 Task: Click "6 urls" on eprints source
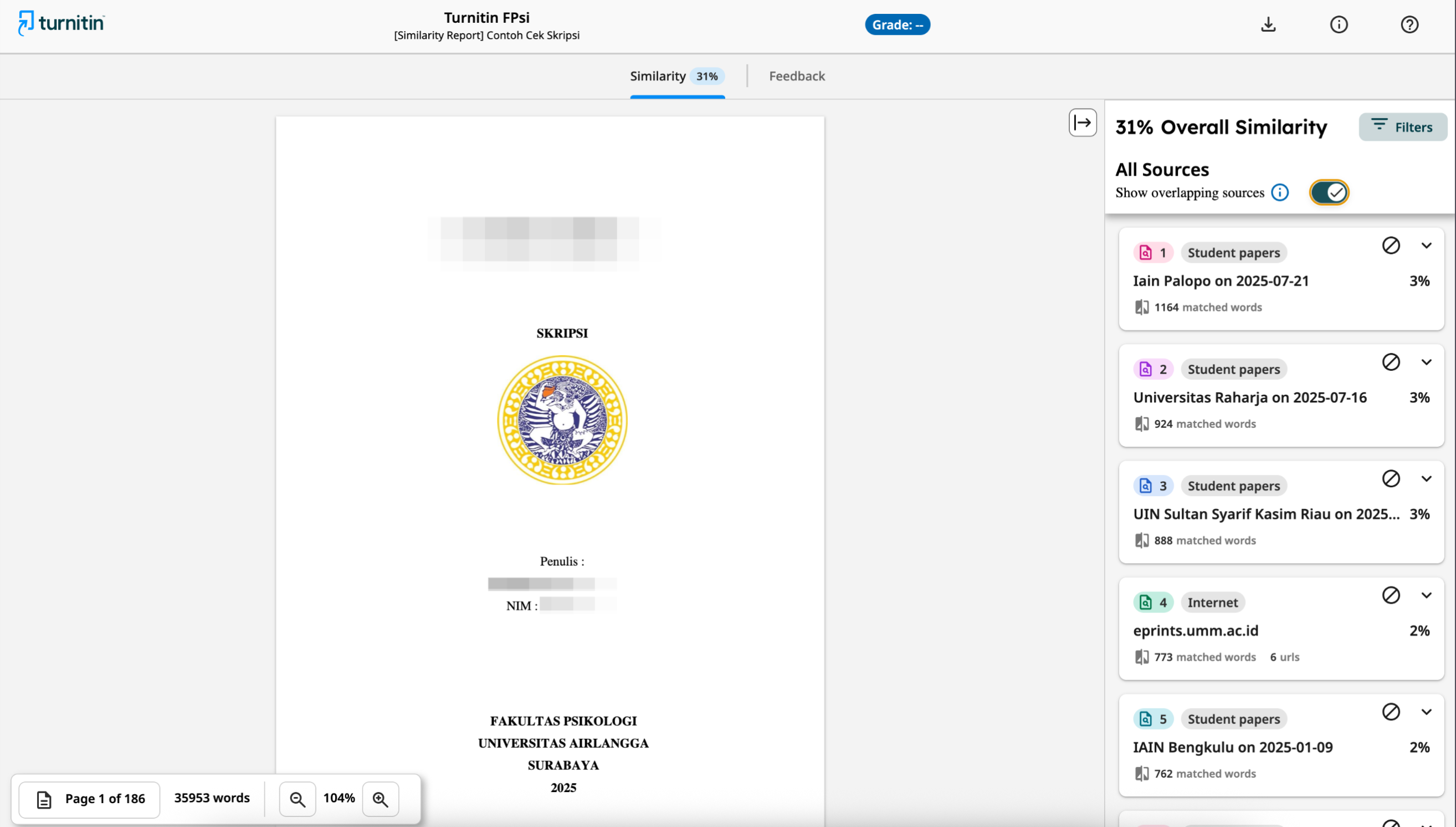[1285, 657]
